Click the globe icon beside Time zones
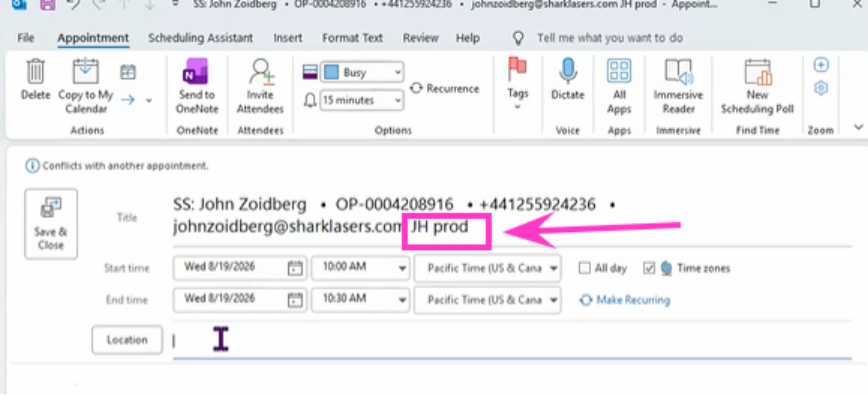This screenshot has height=396, width=868. 666,269
